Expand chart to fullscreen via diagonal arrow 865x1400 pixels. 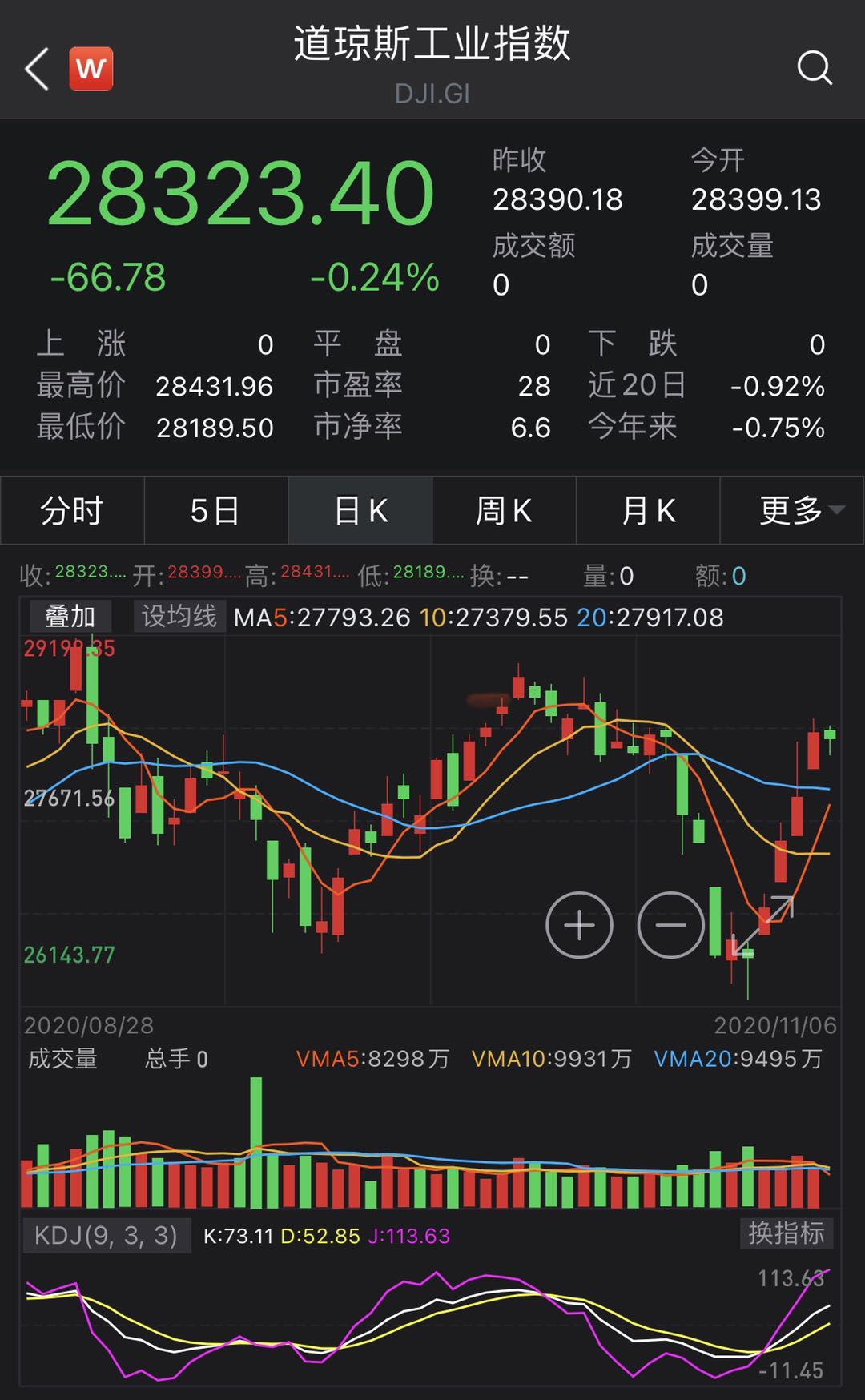pos(762,926)
